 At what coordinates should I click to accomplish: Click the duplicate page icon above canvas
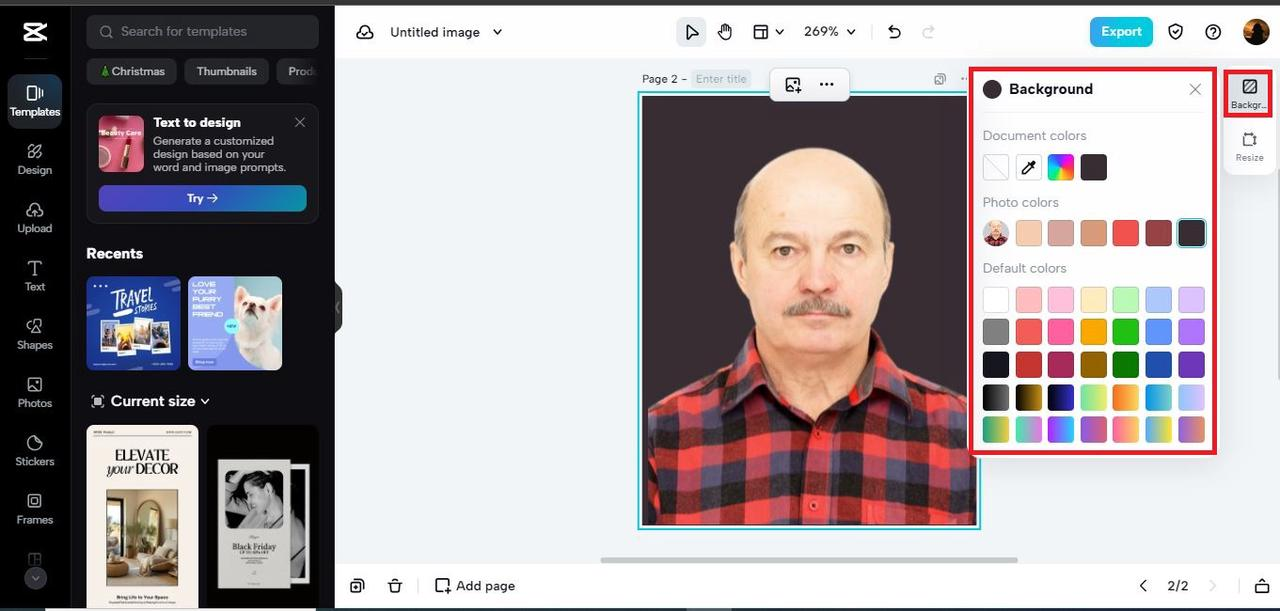click(939, 79)
